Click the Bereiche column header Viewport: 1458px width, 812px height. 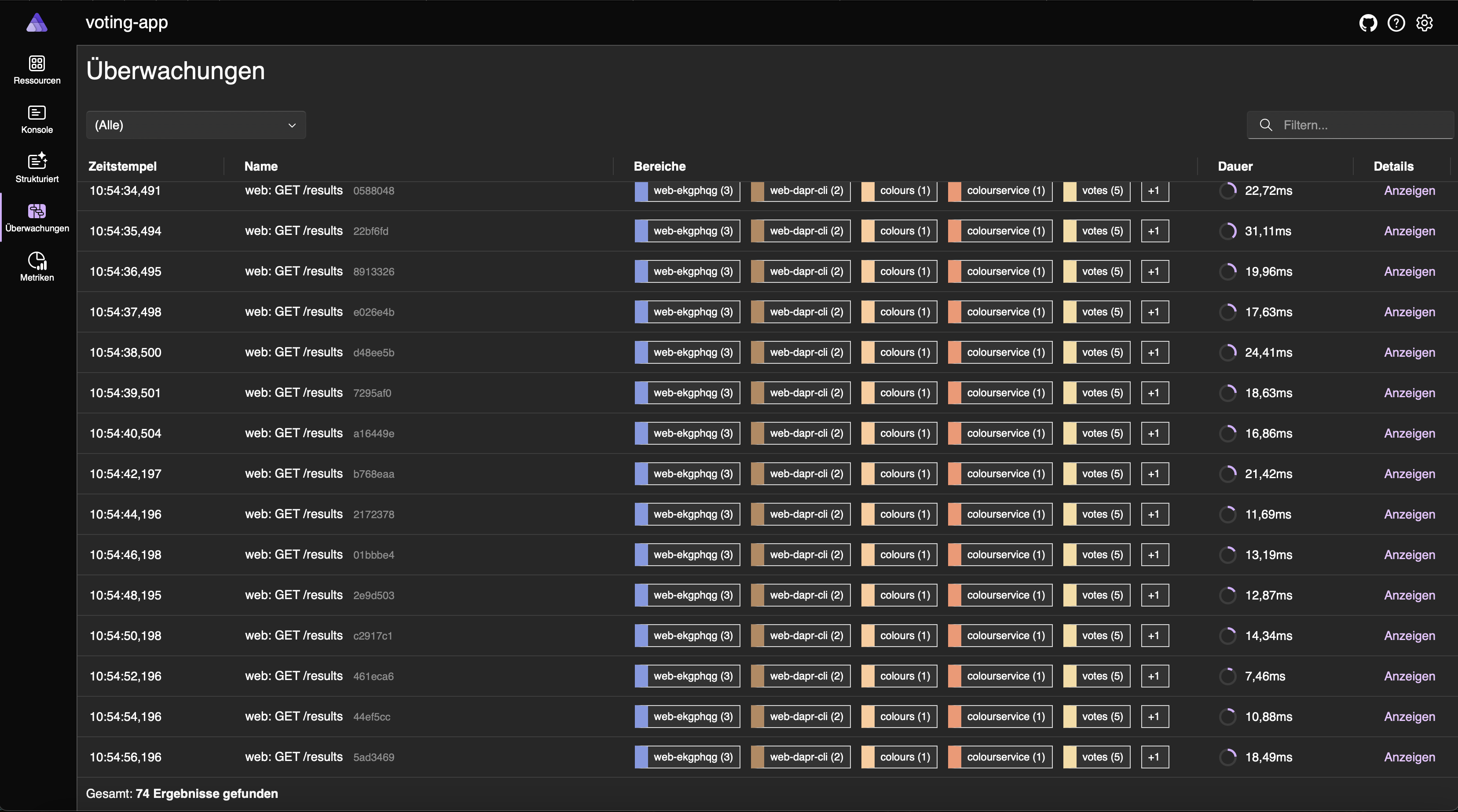[659, 166]
